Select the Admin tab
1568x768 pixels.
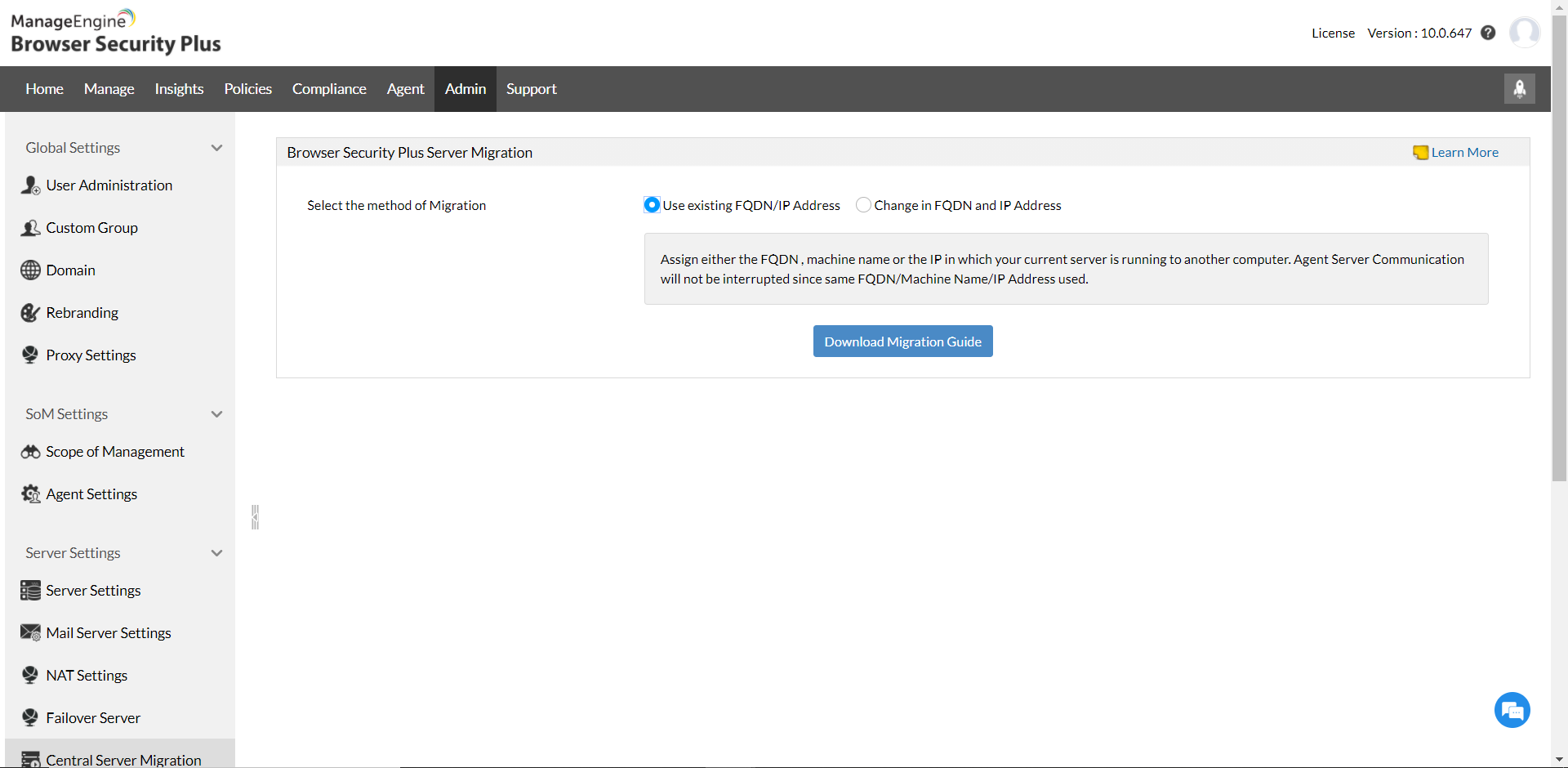pyautogui.click(x=465, y=89)
